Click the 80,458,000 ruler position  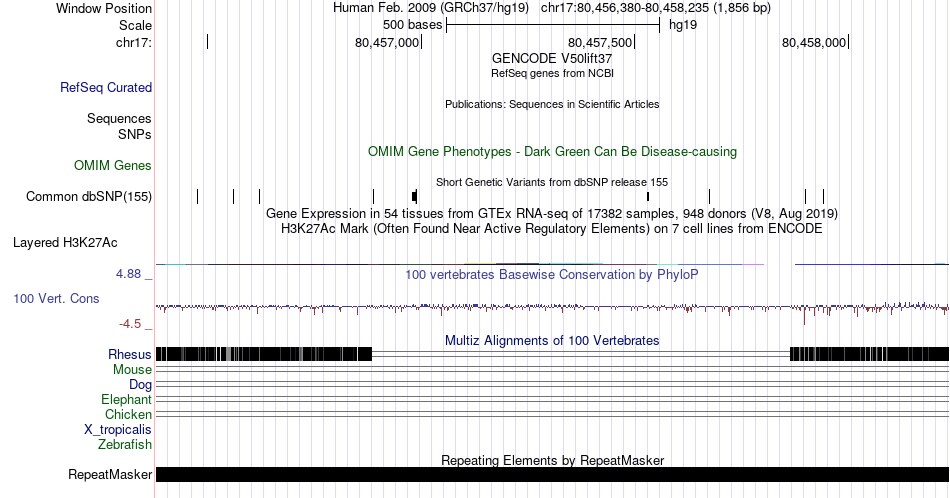pos(814,42)
